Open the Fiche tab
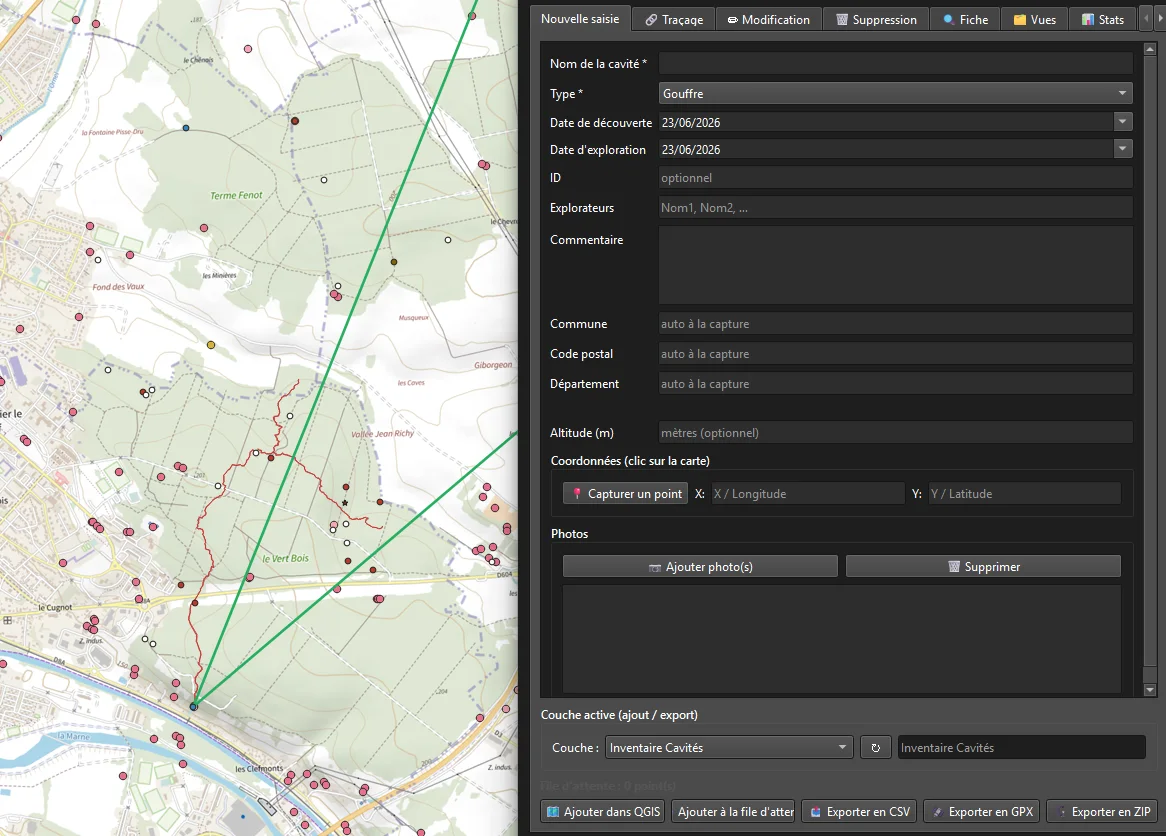1166x836 pixels. point(966,19)
